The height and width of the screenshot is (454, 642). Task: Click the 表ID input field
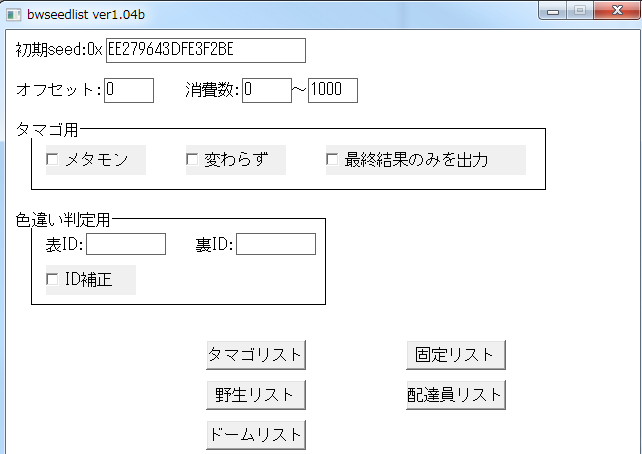point(126,244)
